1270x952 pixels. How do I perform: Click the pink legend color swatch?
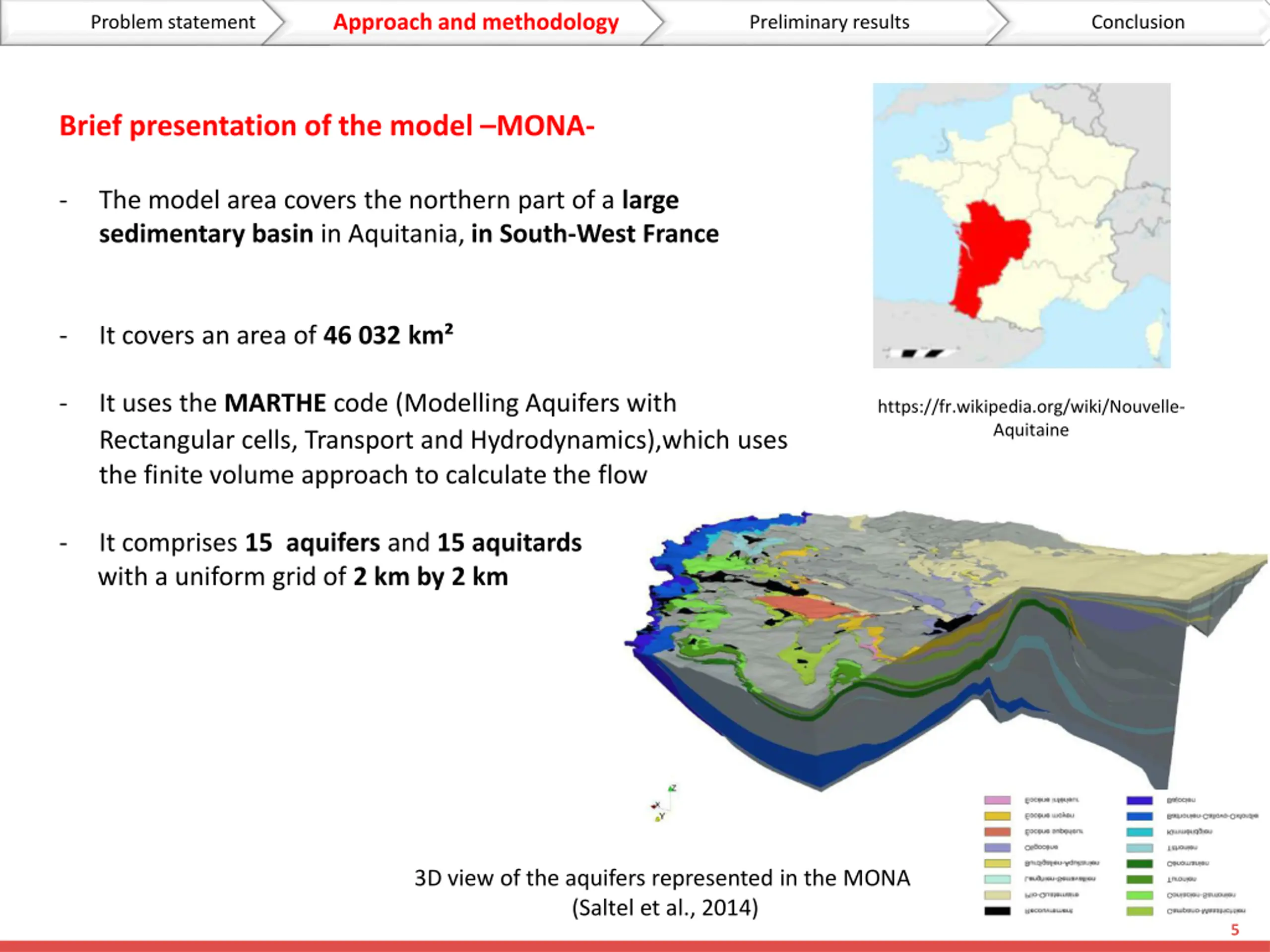[997, 800]
